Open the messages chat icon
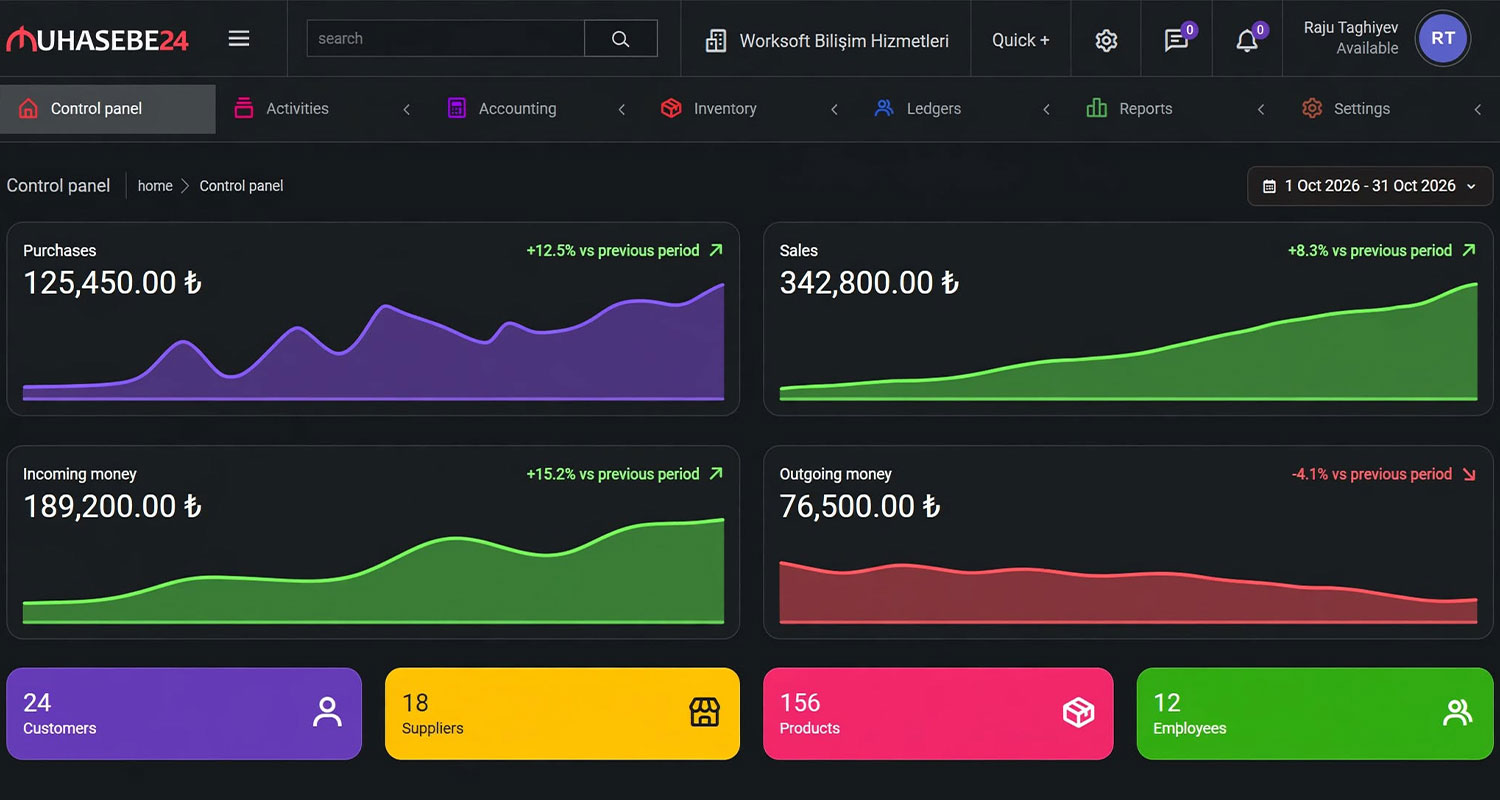Screen dimensions: 1500x800 click(1176, 40)
